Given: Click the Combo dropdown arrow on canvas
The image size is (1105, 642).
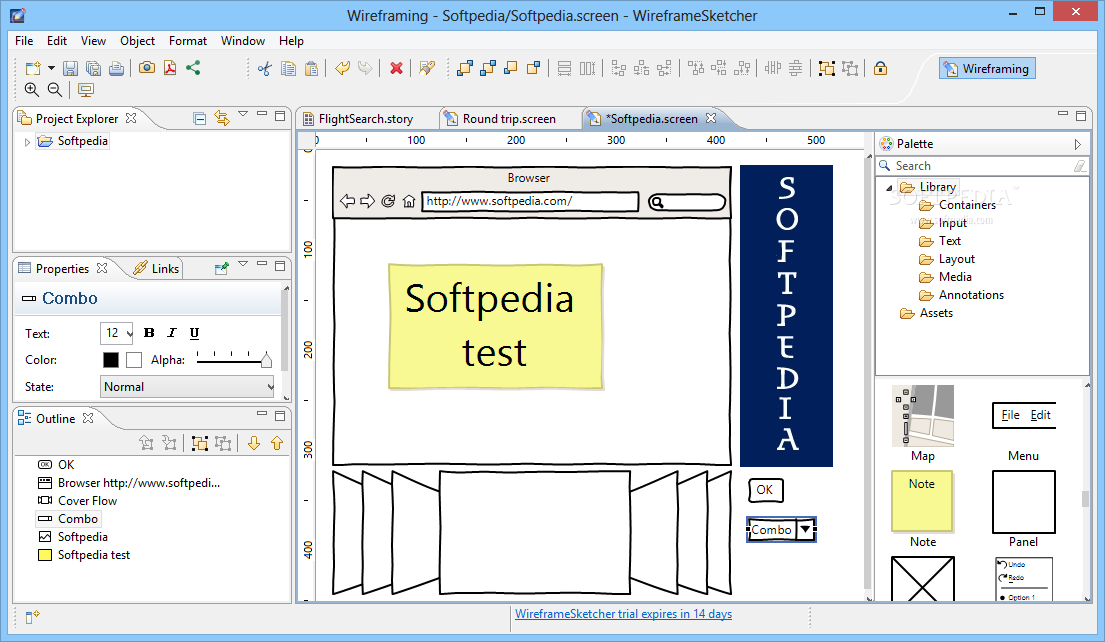Looking at the screenshot, I should pyautogui.click(x=805, y=529).
